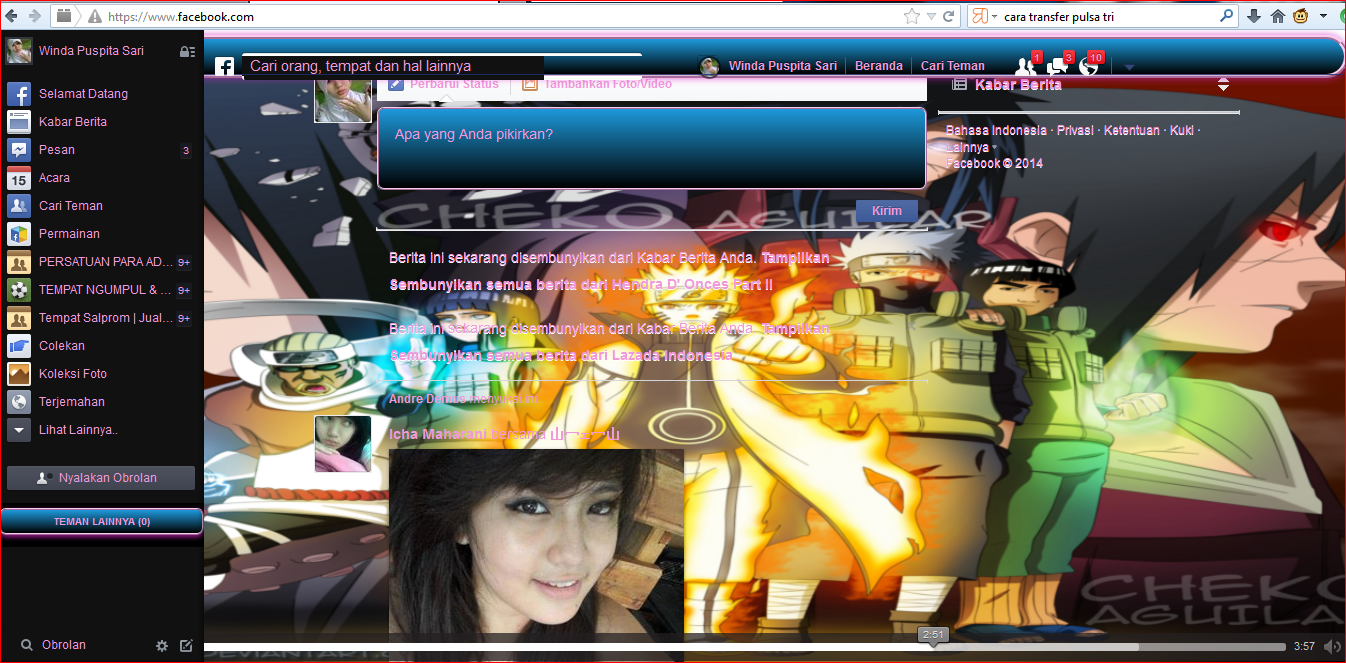Expand Lihat Lainnya in sidebar
Viewport: 1346px width, 663px height.
pyautogui.click(x=78, y=430)
